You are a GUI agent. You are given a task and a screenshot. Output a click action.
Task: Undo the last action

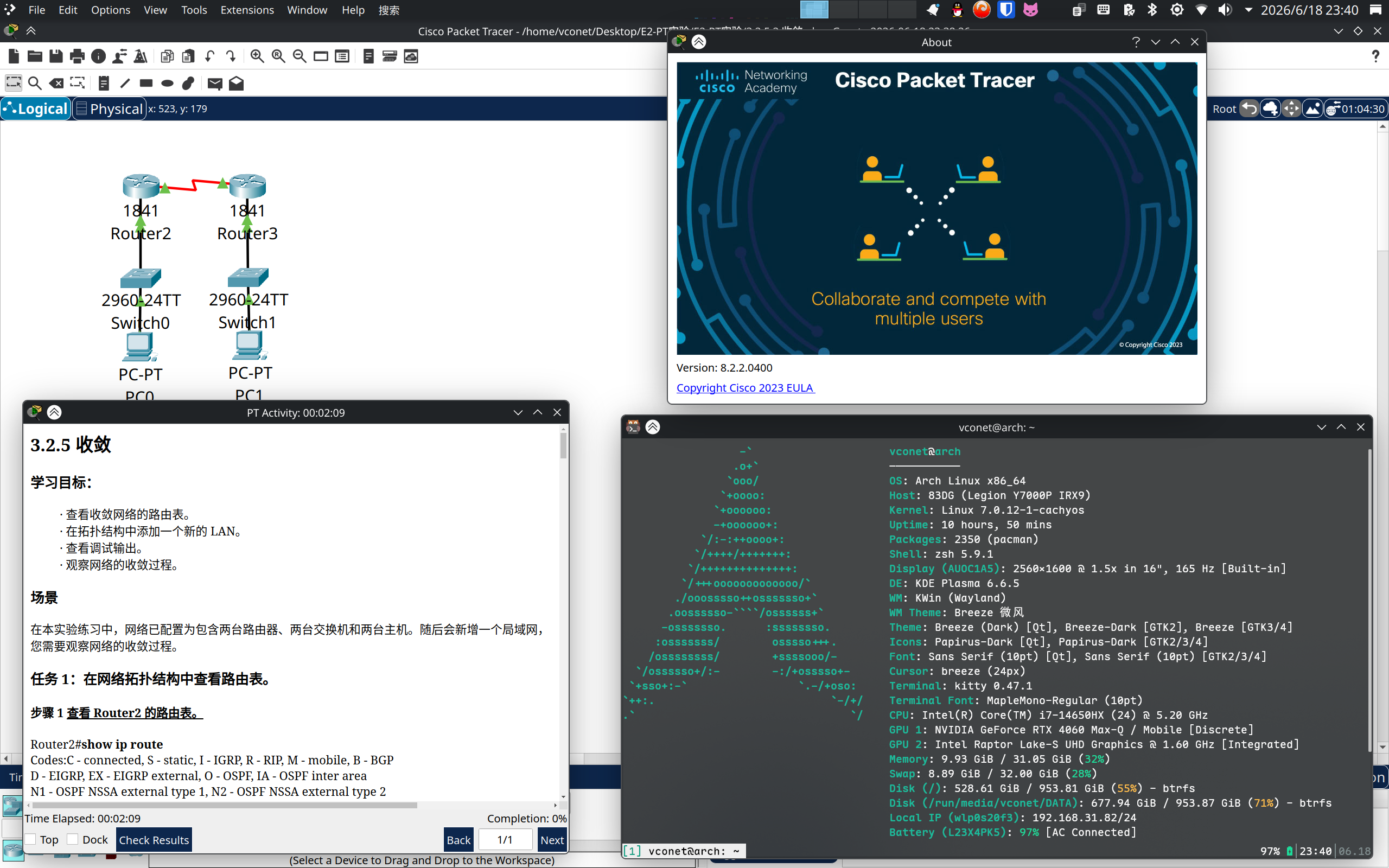coord(209,56)
